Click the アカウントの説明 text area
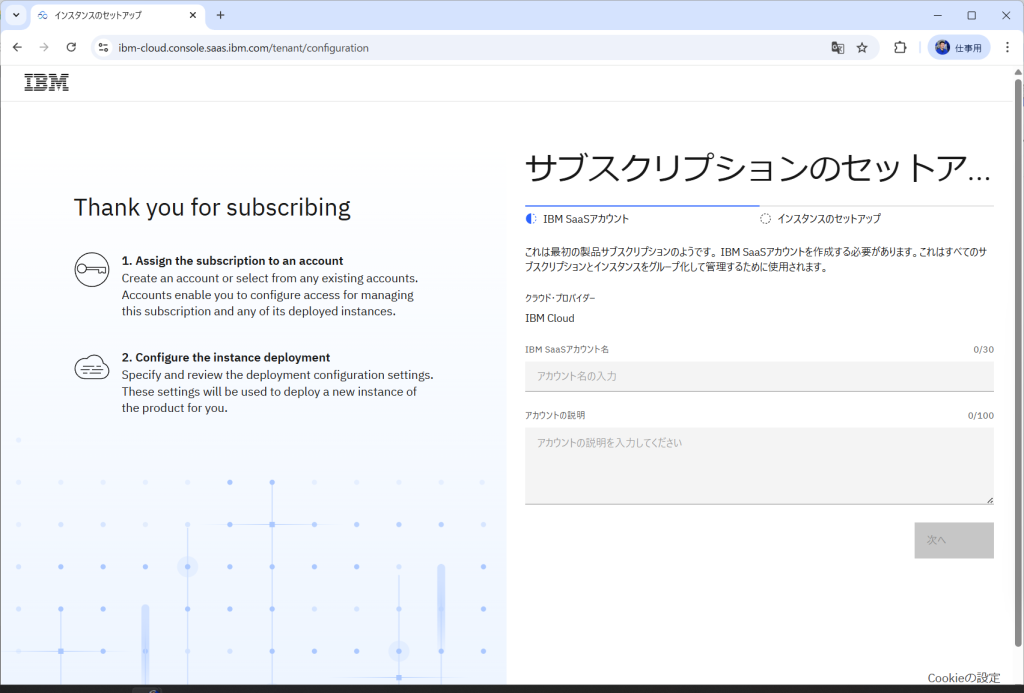This screenshot has height=693, width=1024. [x=759, y=466]
